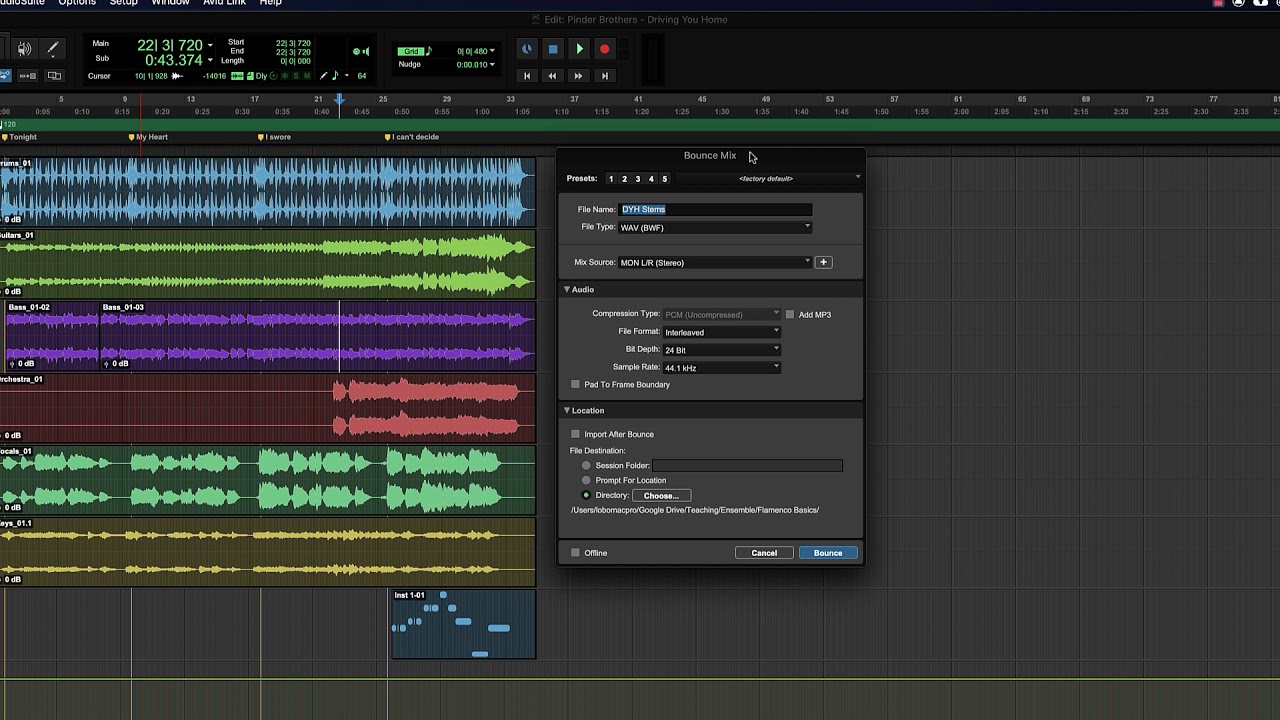Open the File Type WAV (BWF) dropdown
1280x720 pixels.
tap(716, 227)
